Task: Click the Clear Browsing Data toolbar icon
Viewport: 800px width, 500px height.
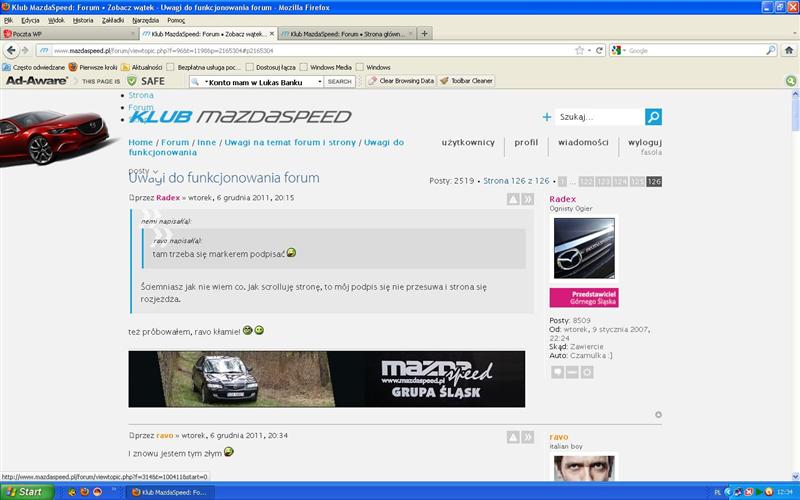Action: tap(401, 81)
